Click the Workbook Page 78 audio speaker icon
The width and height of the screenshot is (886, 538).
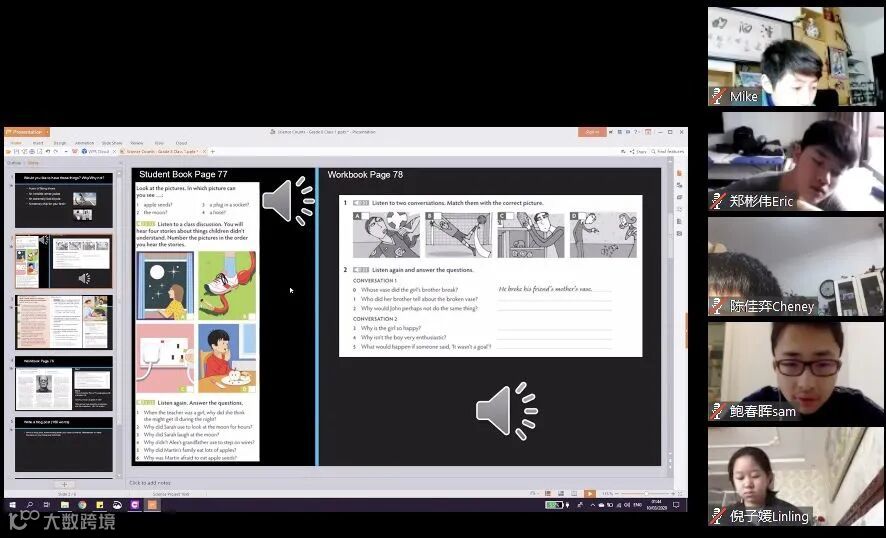click(506, 411)
